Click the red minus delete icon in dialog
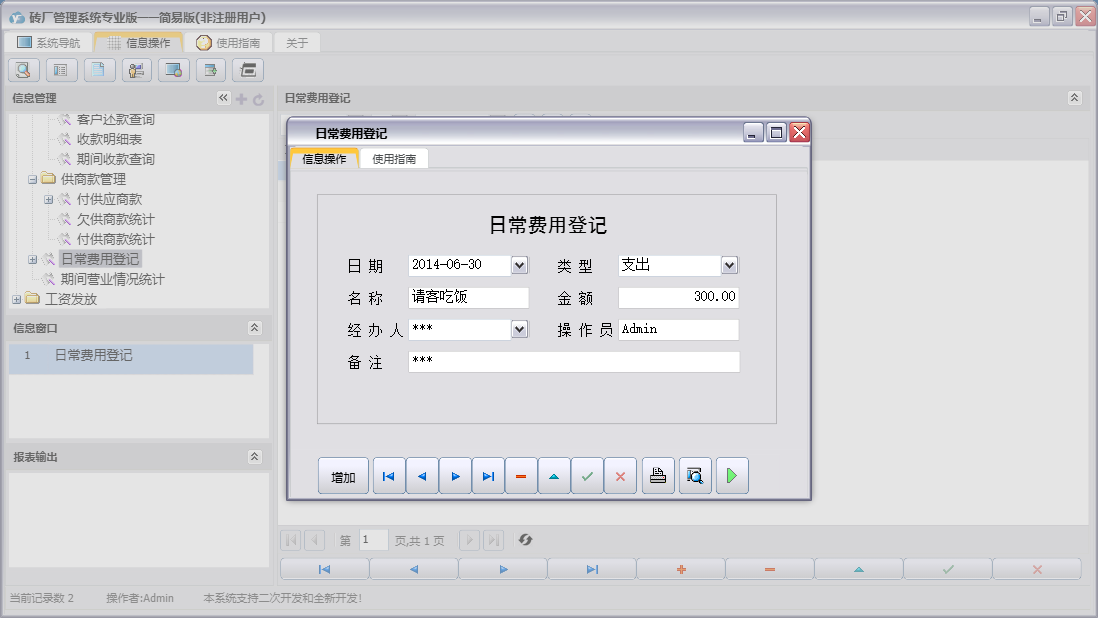 [521, 476]
